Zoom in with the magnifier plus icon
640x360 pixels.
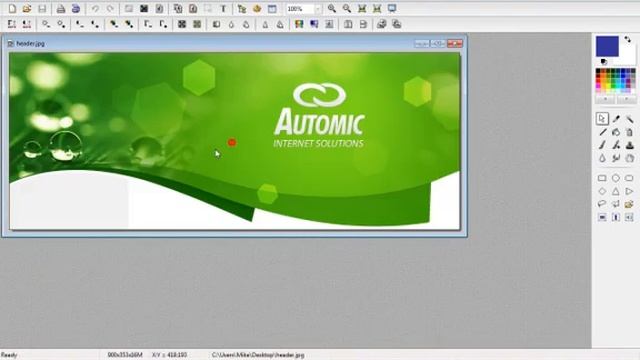pyautogui.click(x=332, y=9)
